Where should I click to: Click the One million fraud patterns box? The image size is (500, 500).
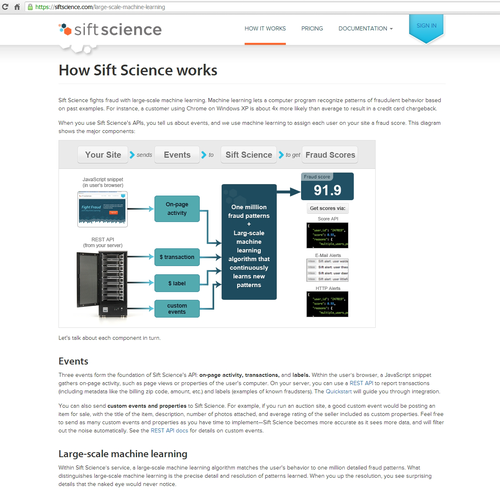point(249,242)
